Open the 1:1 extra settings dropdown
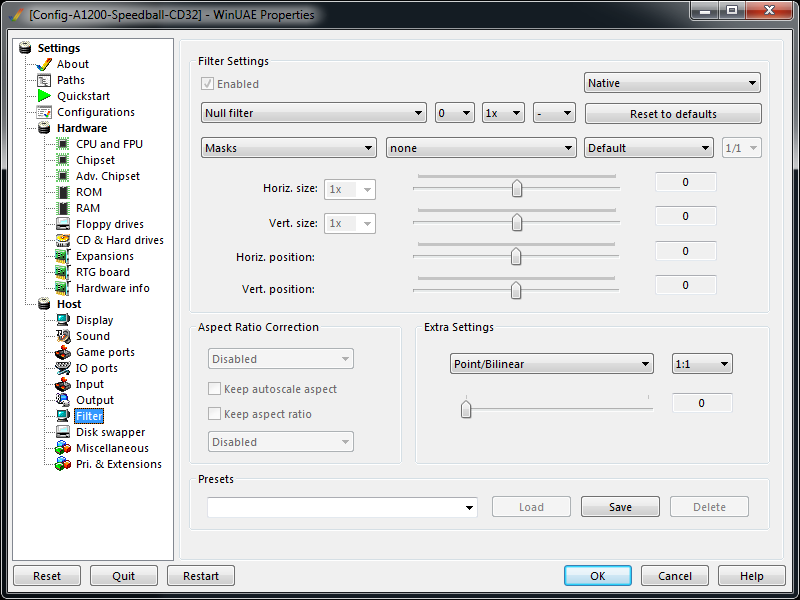Image resolution: width=800 pixels, height=600 pixels. 702,364
